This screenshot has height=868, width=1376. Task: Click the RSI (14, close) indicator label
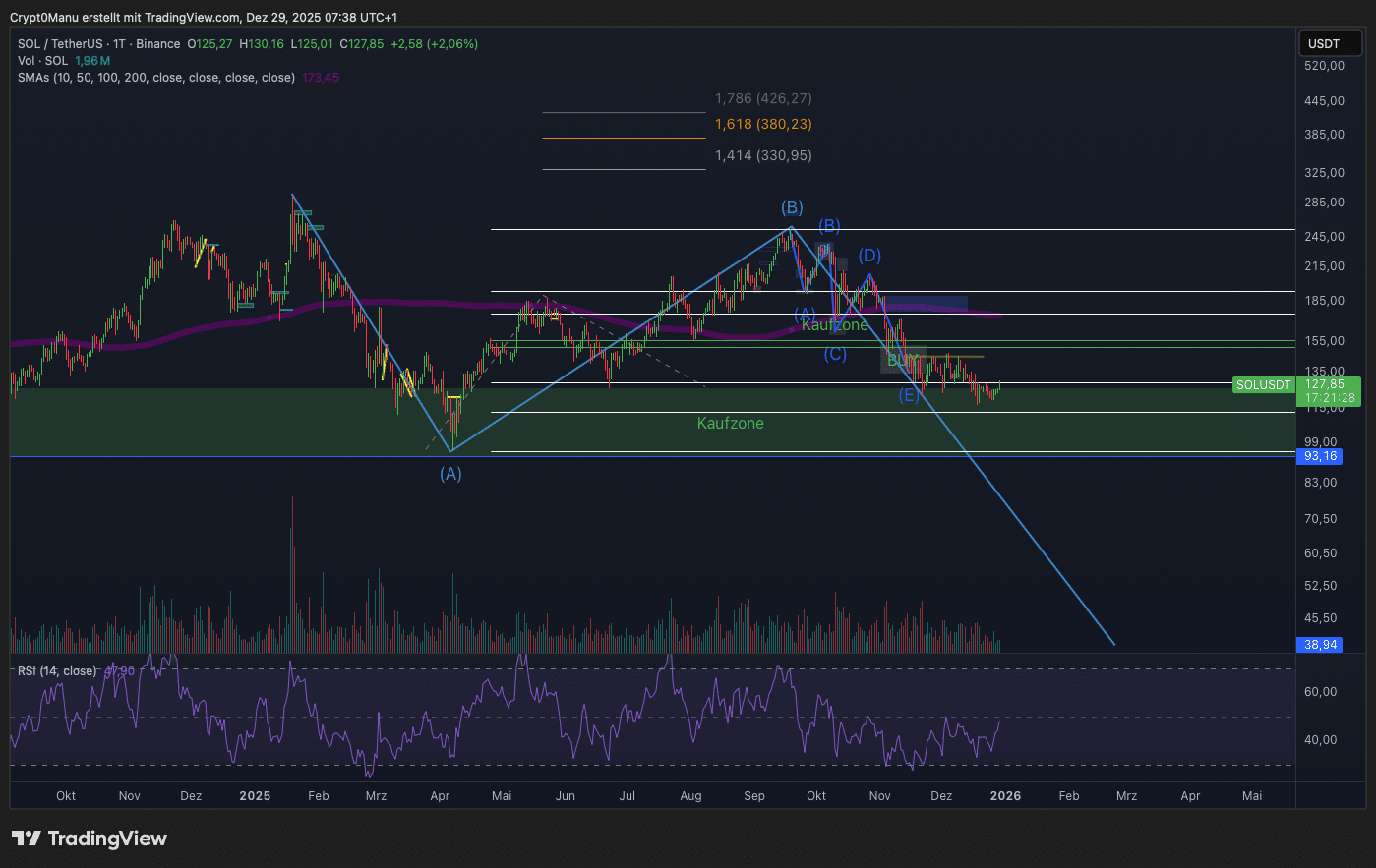coord(57,671)
